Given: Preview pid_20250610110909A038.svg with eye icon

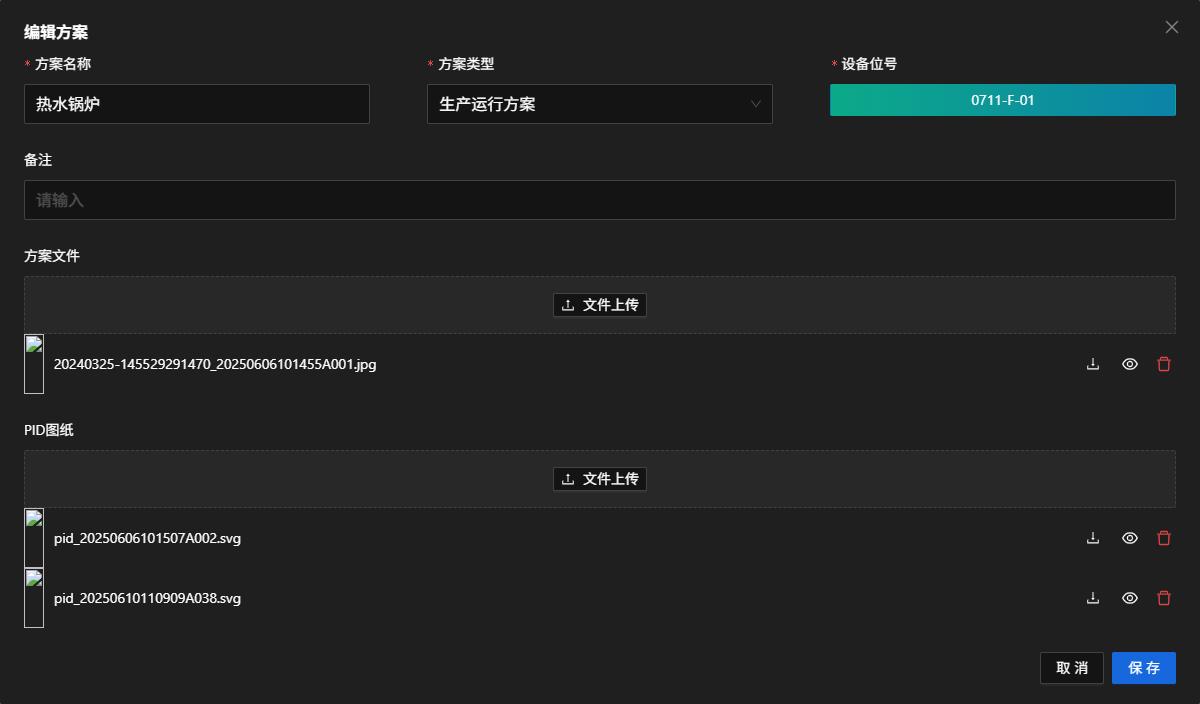Looking at the screenshot, I should click(1130, 598).
